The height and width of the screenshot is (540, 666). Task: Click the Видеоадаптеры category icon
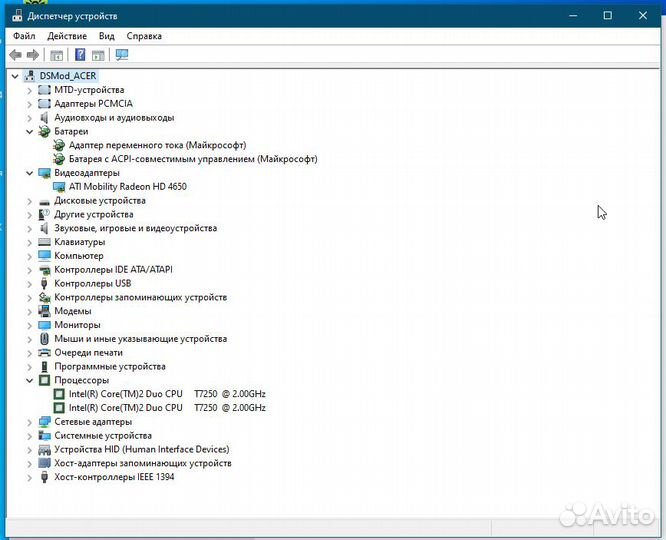click(x=44, y=173)
